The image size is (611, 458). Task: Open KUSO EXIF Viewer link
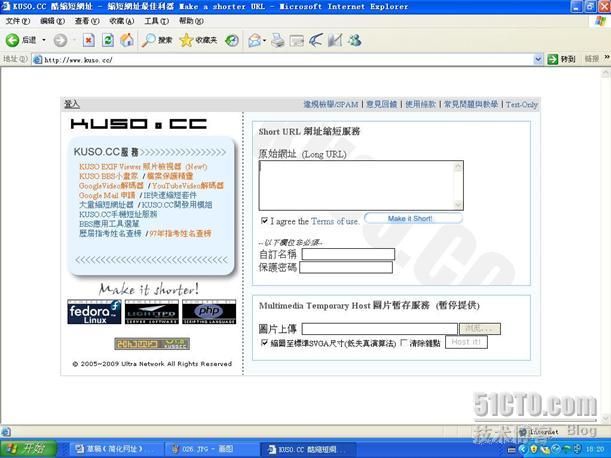pyautogui.click(x=143, y=166)
